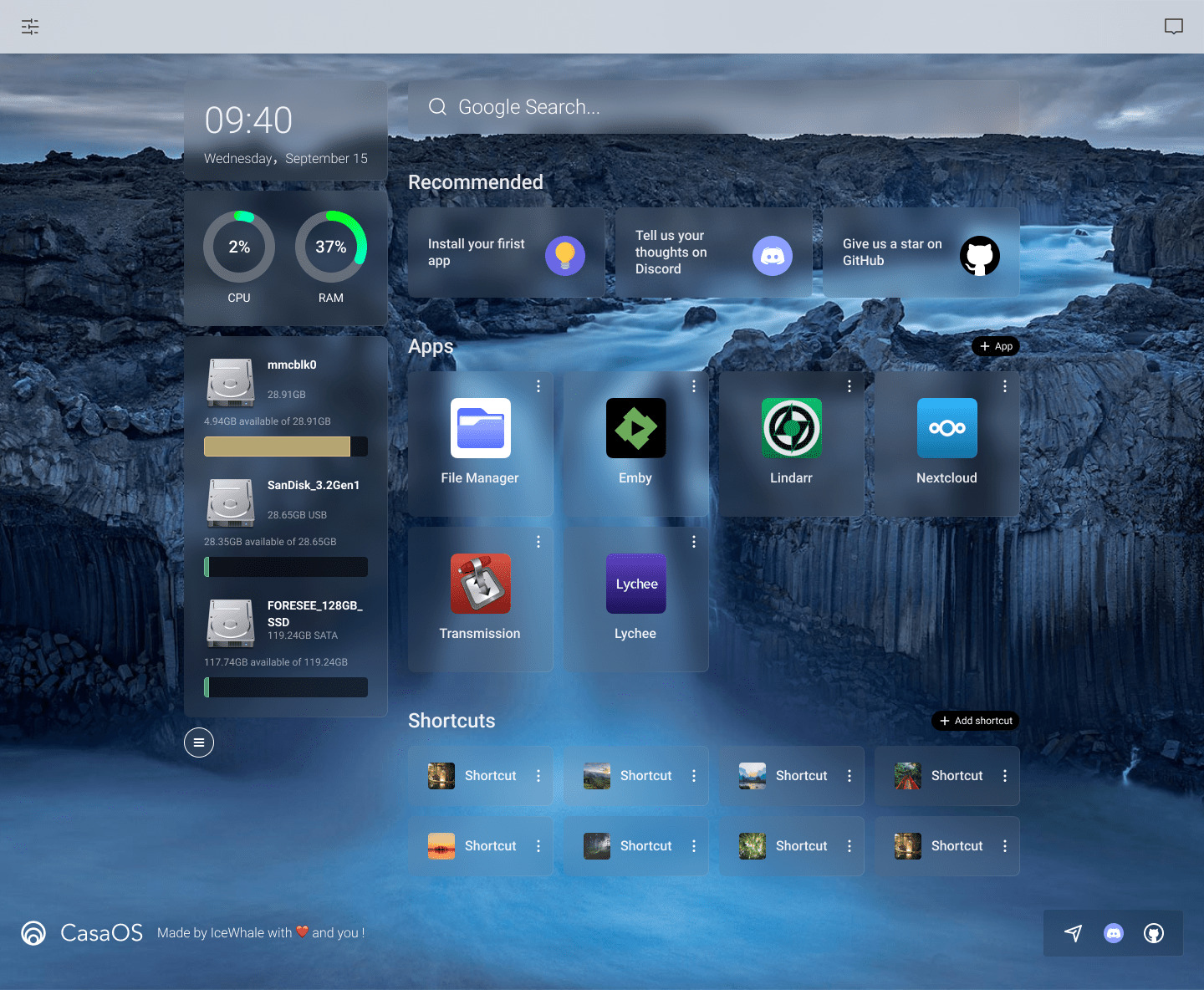Open dashboard settings sliders icon

point(30,27)
